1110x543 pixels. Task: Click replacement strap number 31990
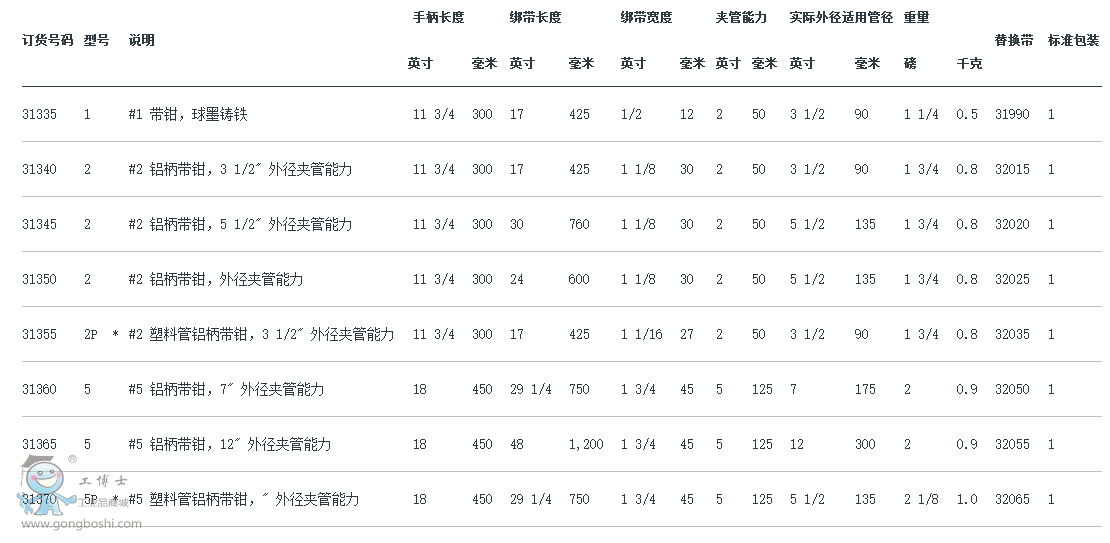click(x=1012, y=114)
